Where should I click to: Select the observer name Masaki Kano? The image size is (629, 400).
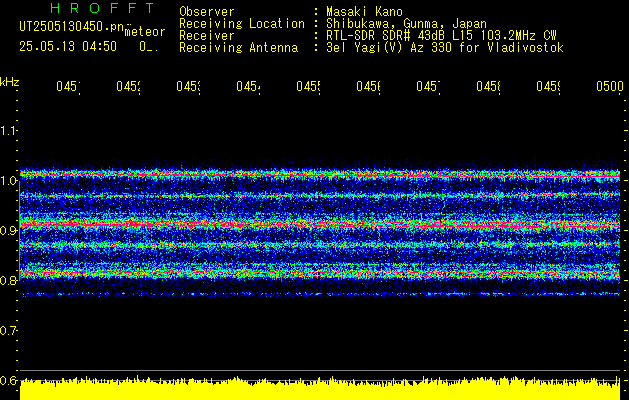click(x=364, y=12)
